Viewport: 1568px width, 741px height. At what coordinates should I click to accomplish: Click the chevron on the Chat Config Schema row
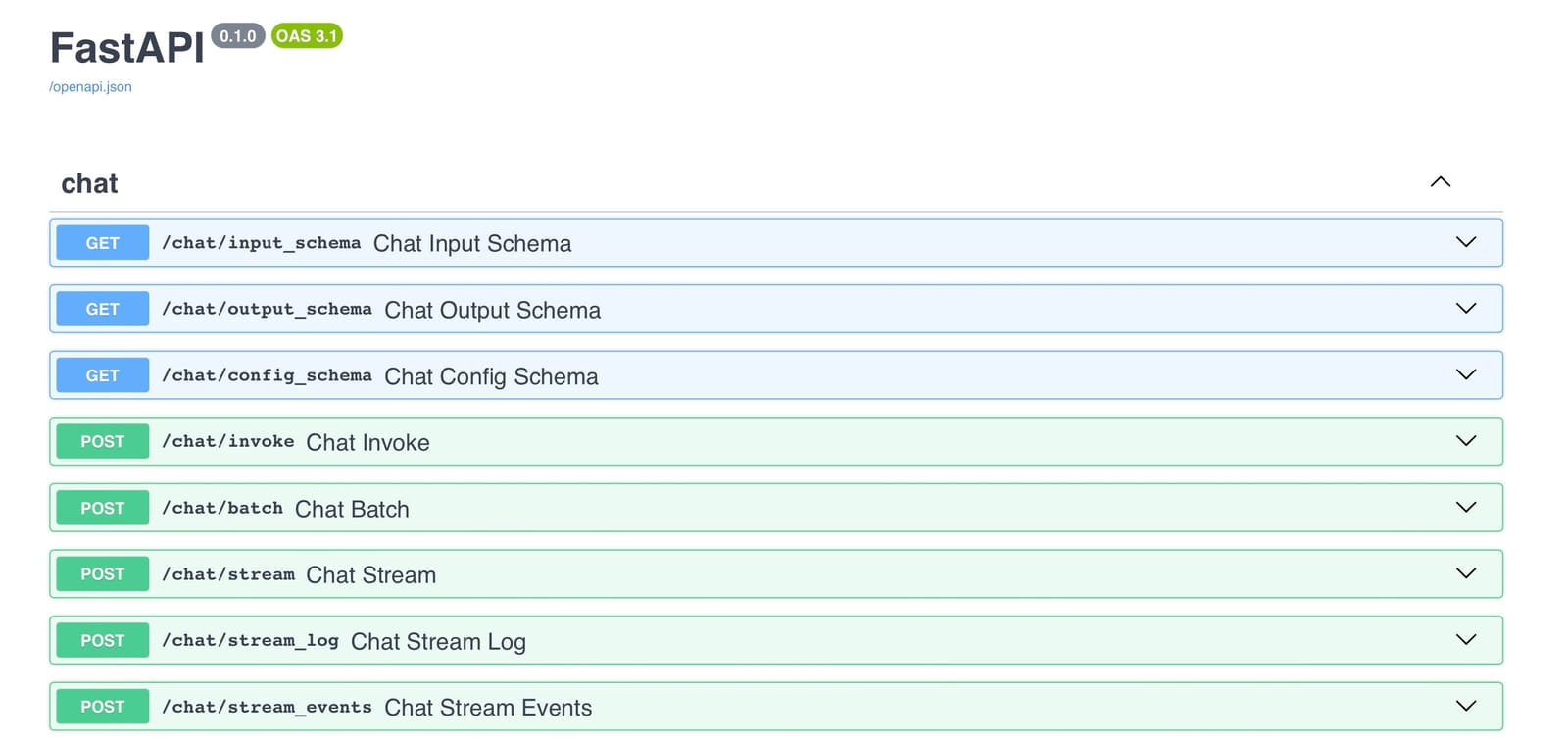1465,374
